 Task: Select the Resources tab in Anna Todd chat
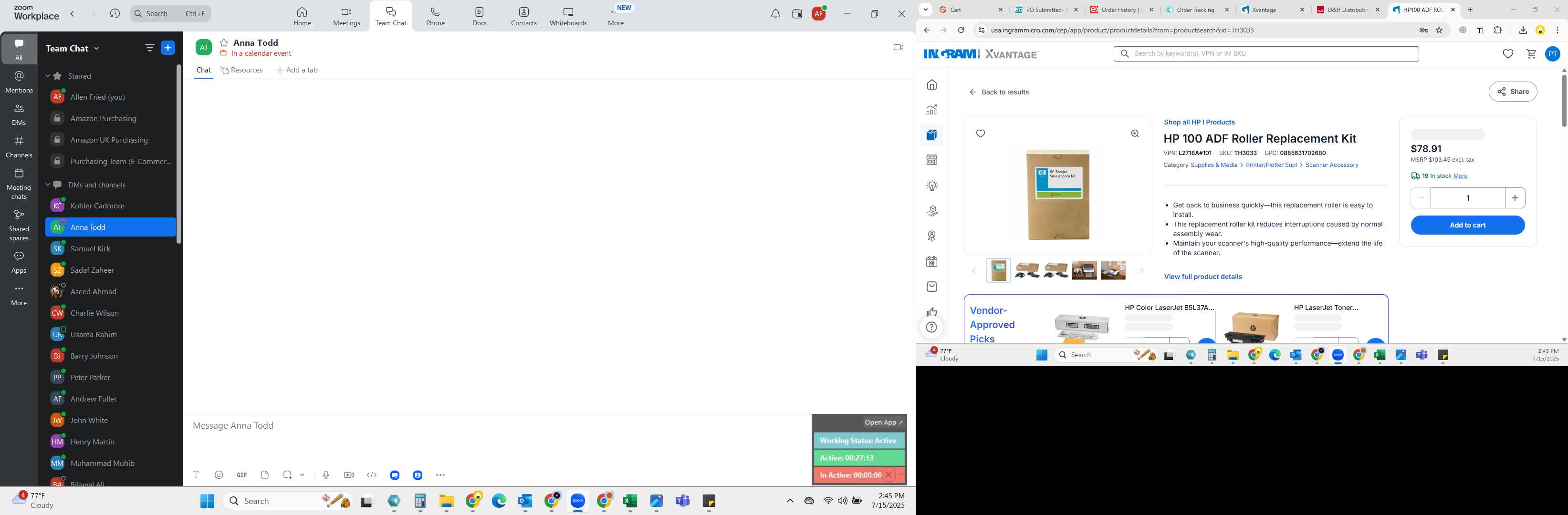241,70
